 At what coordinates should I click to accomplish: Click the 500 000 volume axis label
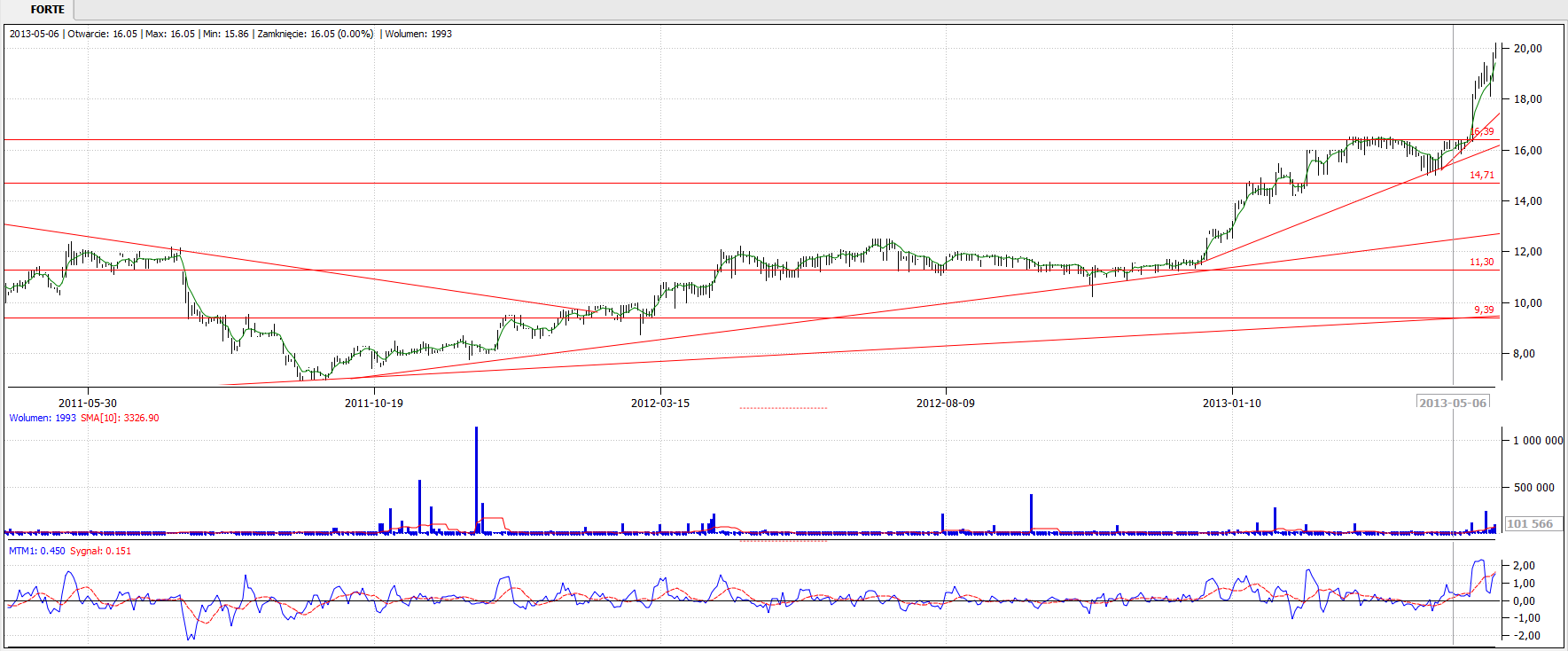coord(1534,488)
